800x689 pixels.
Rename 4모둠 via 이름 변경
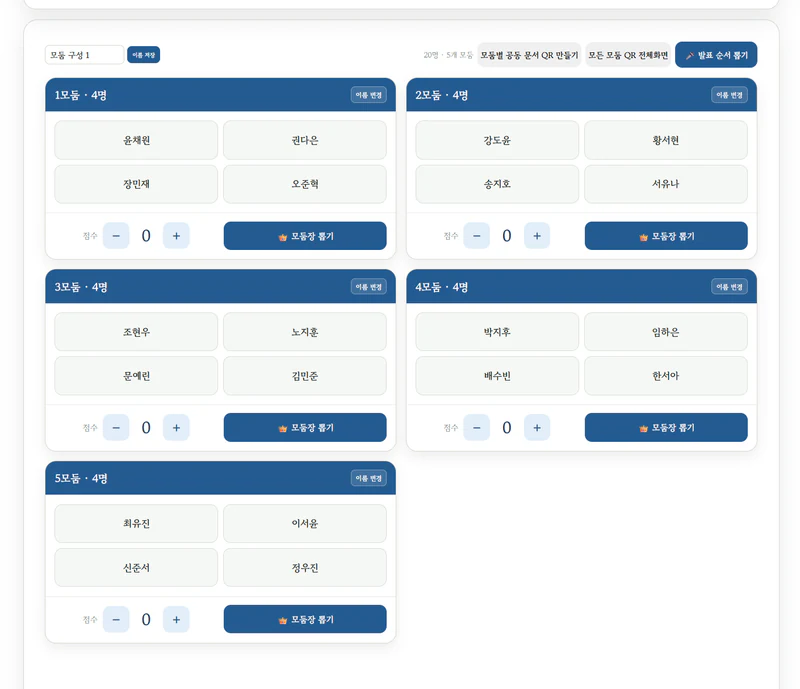729,287
